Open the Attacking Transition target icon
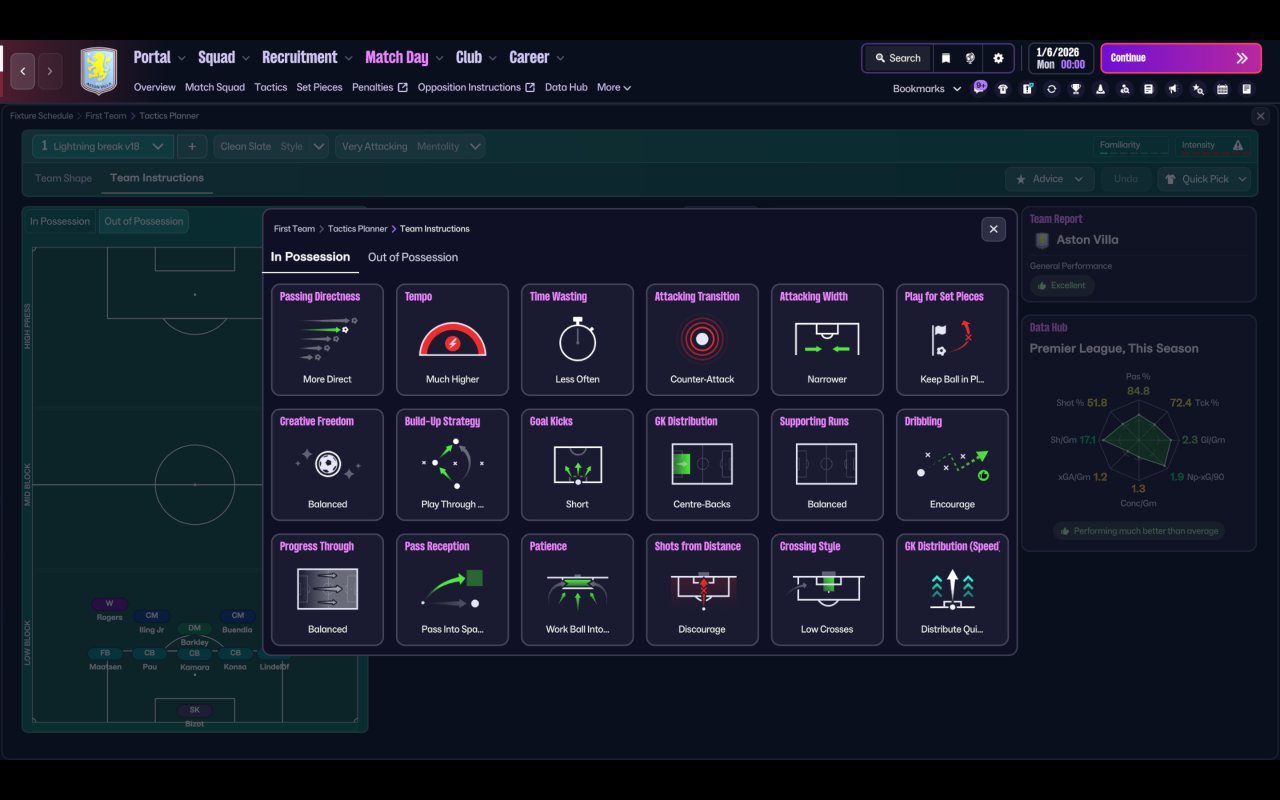The width and height of the screenshot is (1280, 800). coord(702,340)
